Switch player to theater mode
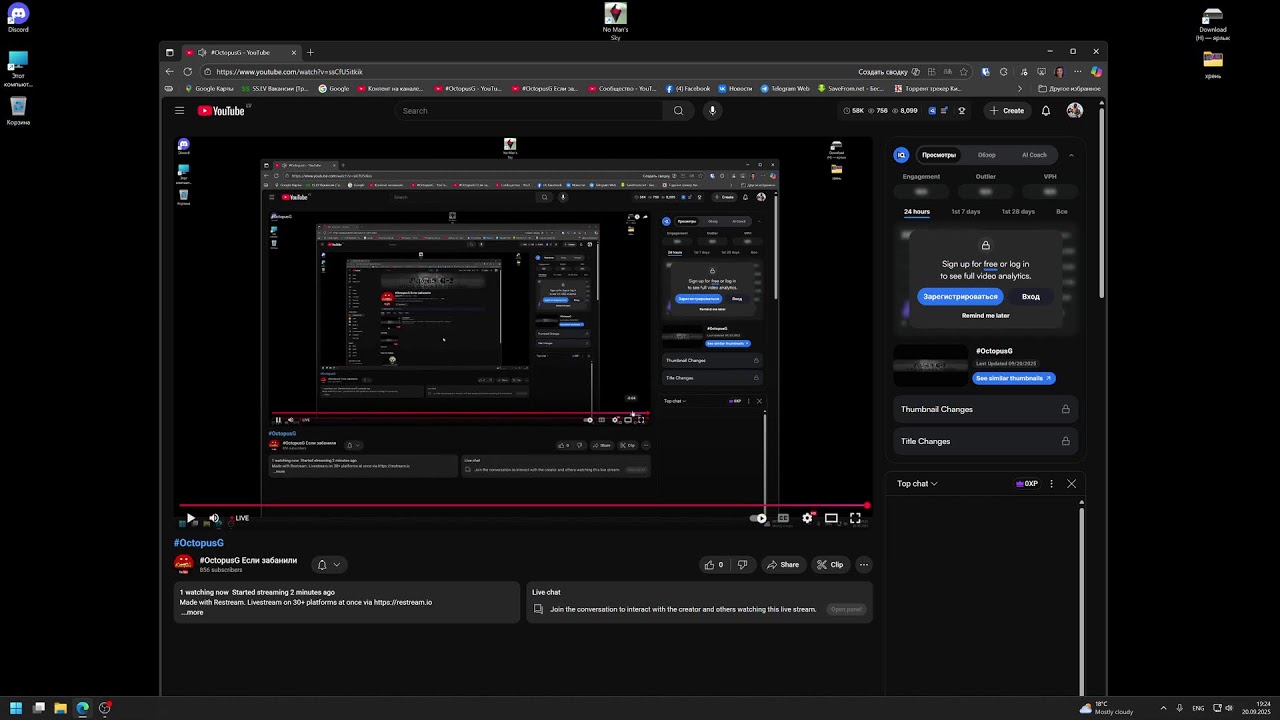 pos(831,518)
